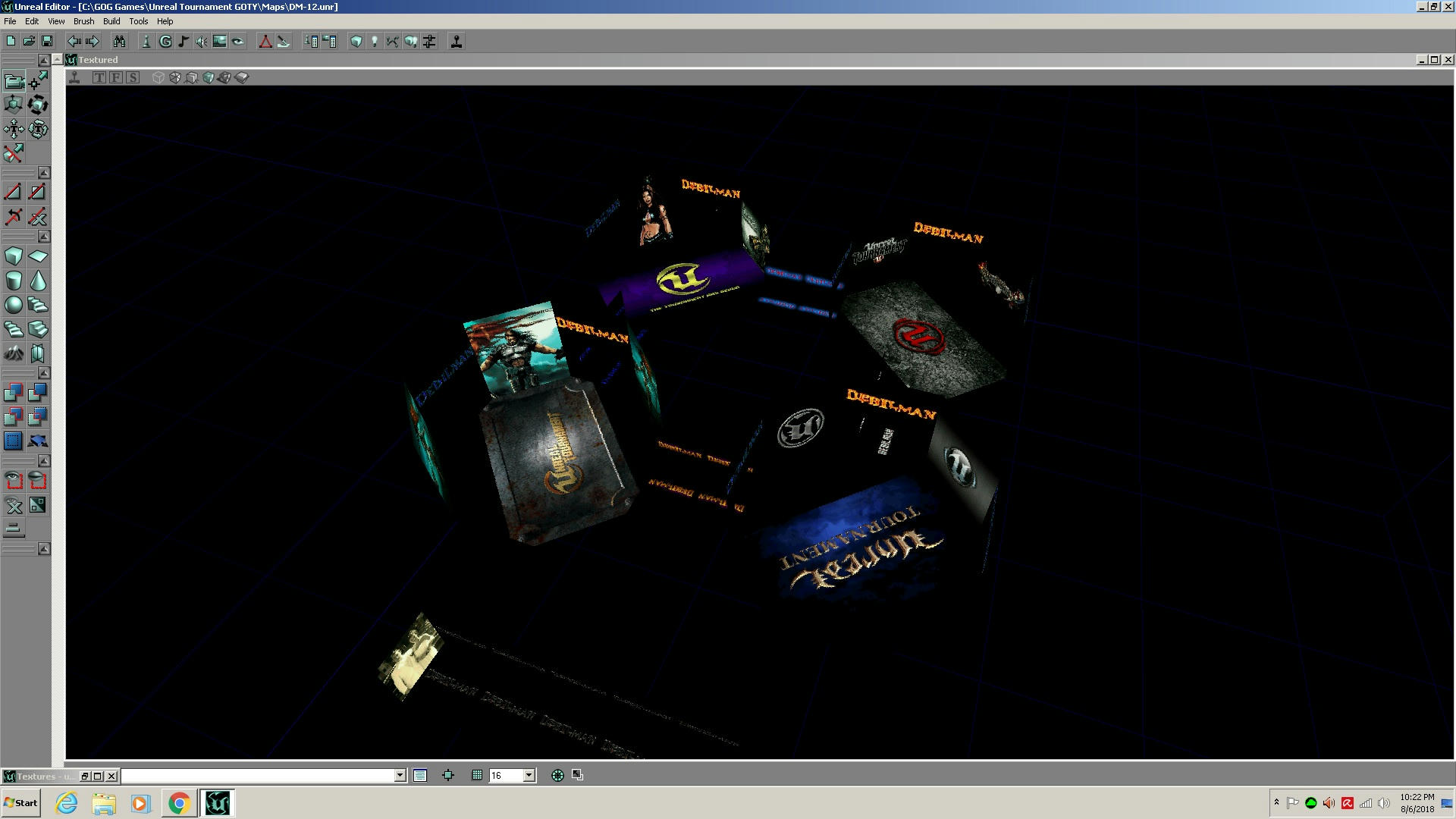Set viewport to wireframe perspective mode
The height and width of the screenshot is (819, 1456).
pos(158,77)
